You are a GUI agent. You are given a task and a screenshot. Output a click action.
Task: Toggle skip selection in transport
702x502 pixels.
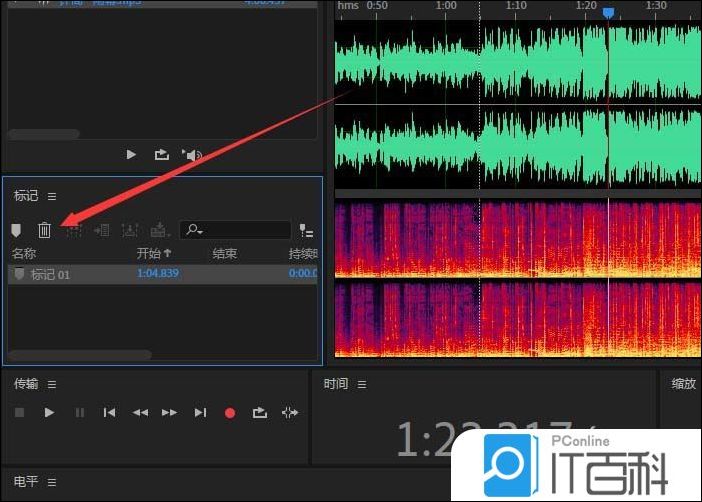coord(290,412)
